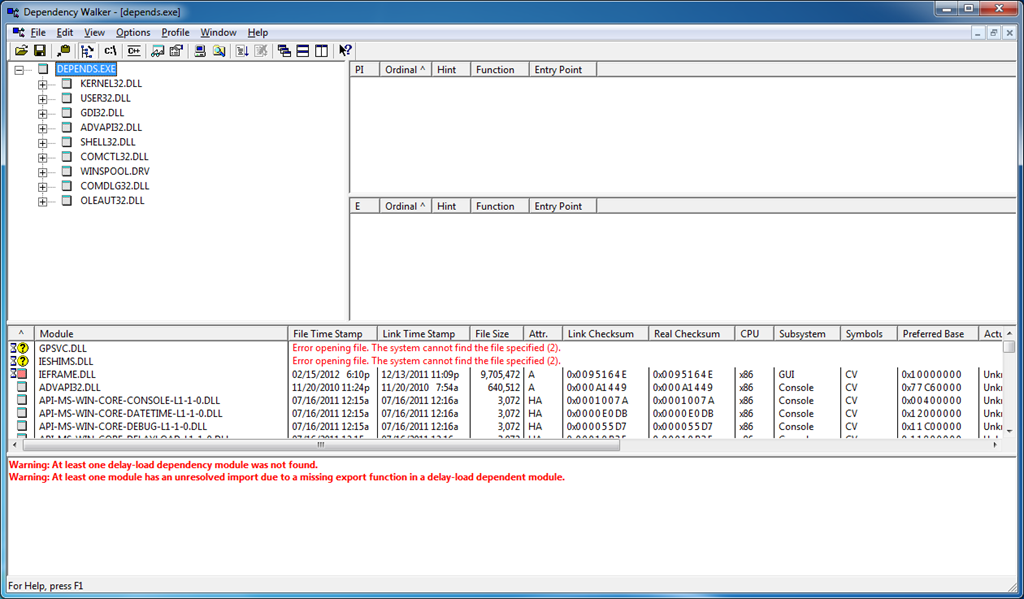Select DEPENDS.EXE in the module tree

tap(86, 69)
